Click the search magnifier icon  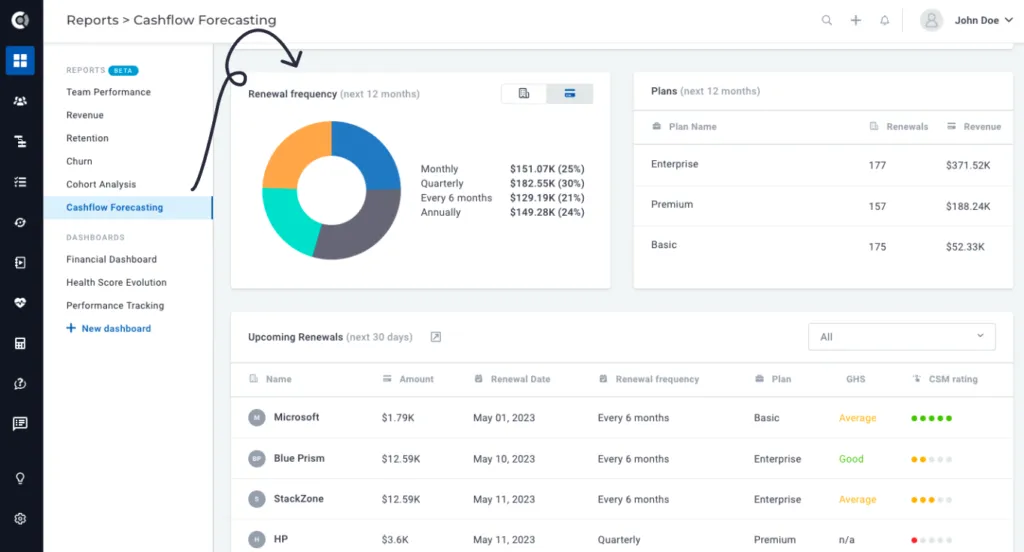click(827, 20)
